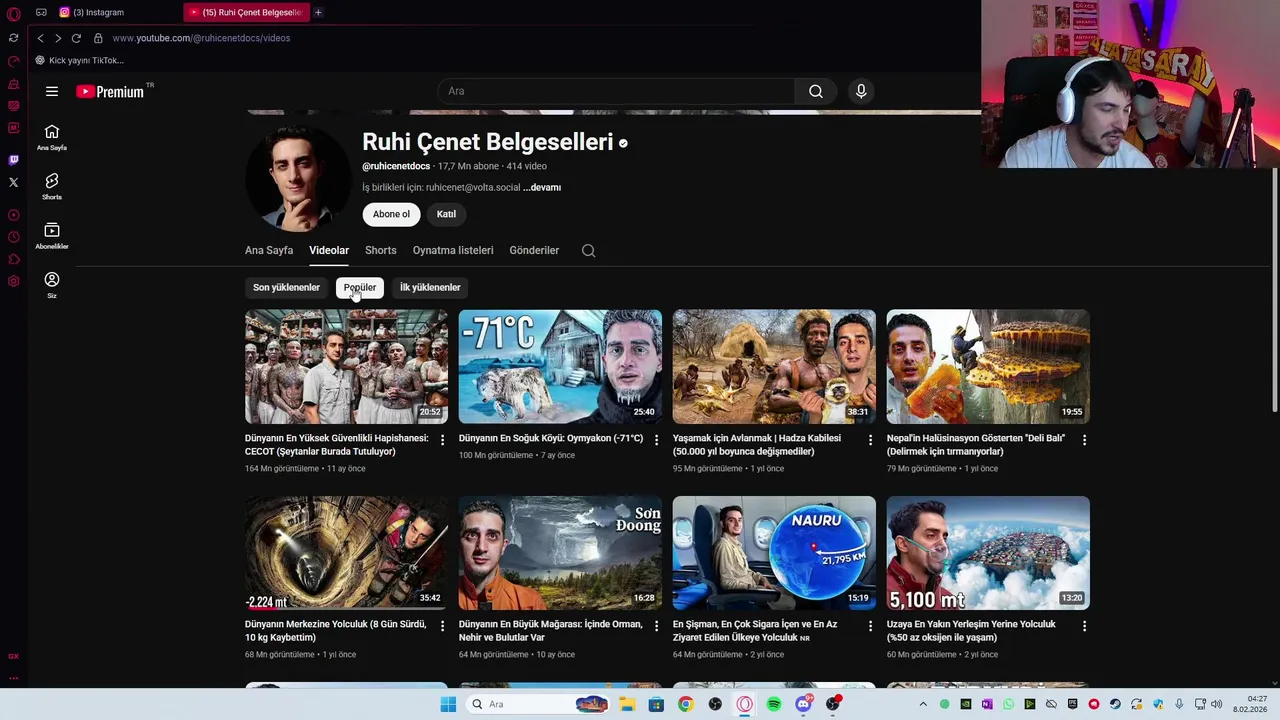Click the Opera GX logo menu

(13, 13)
